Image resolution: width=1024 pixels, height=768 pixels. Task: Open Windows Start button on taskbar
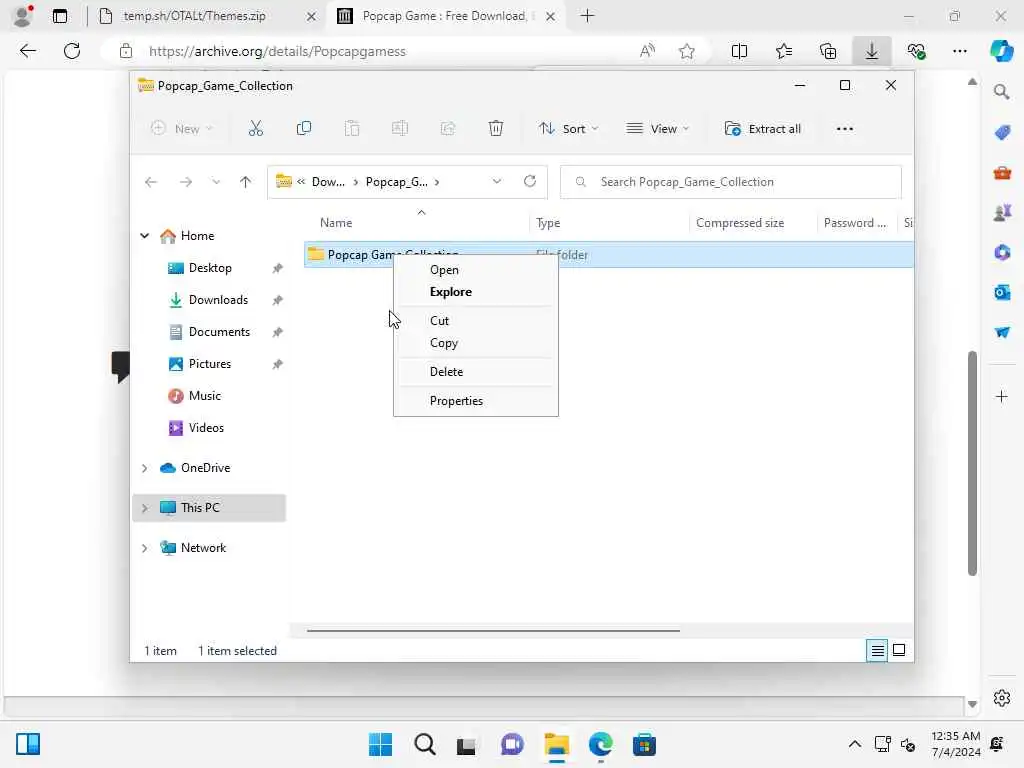coord(380,744)
